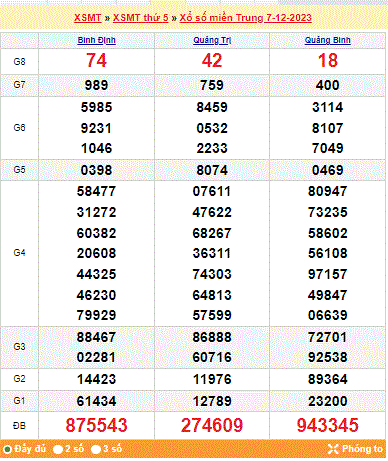Click the G1 number 61434
The height and width of the screenshot is (461, 388).
(x=96, y=401)
